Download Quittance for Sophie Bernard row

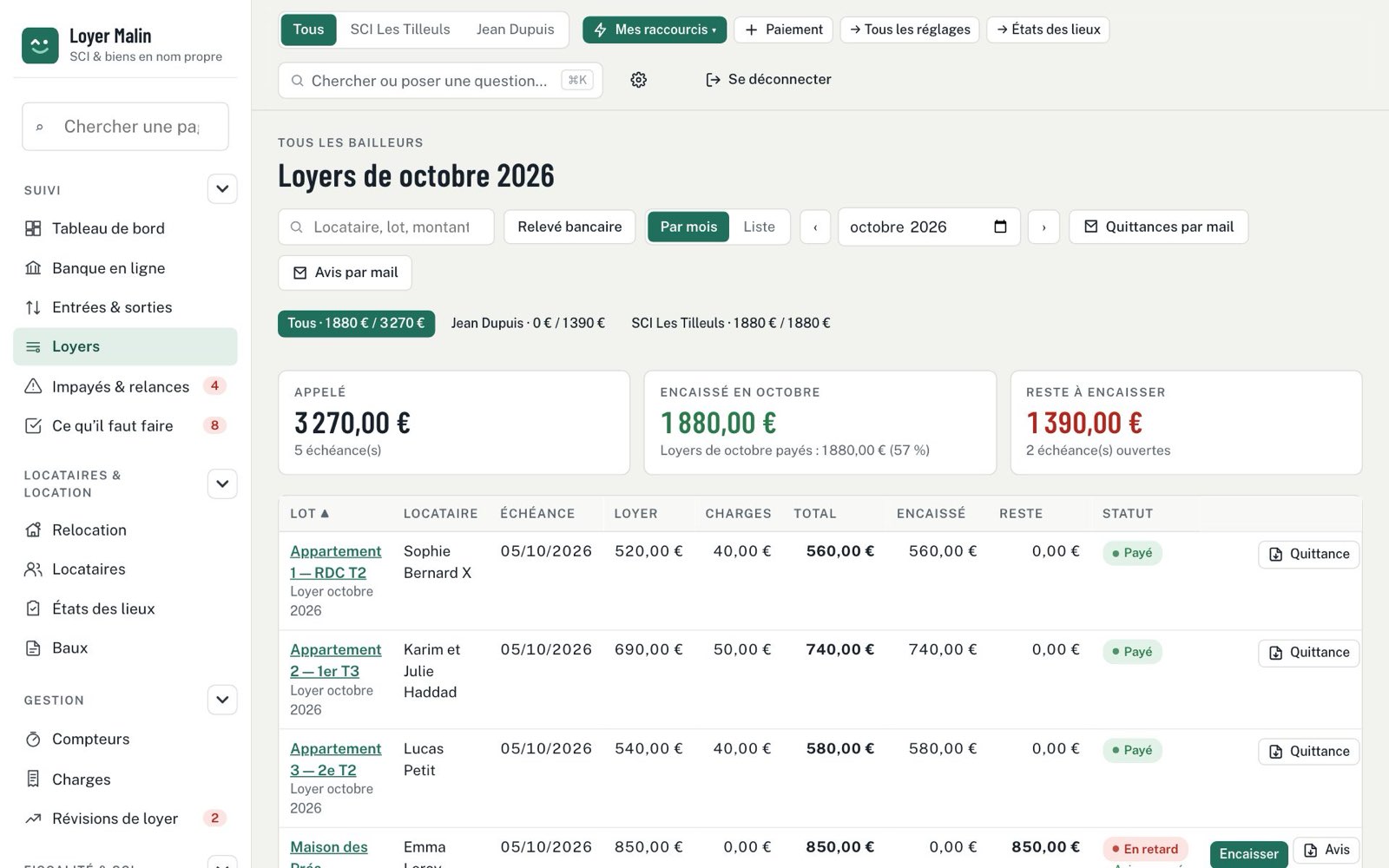point(1308,554)
